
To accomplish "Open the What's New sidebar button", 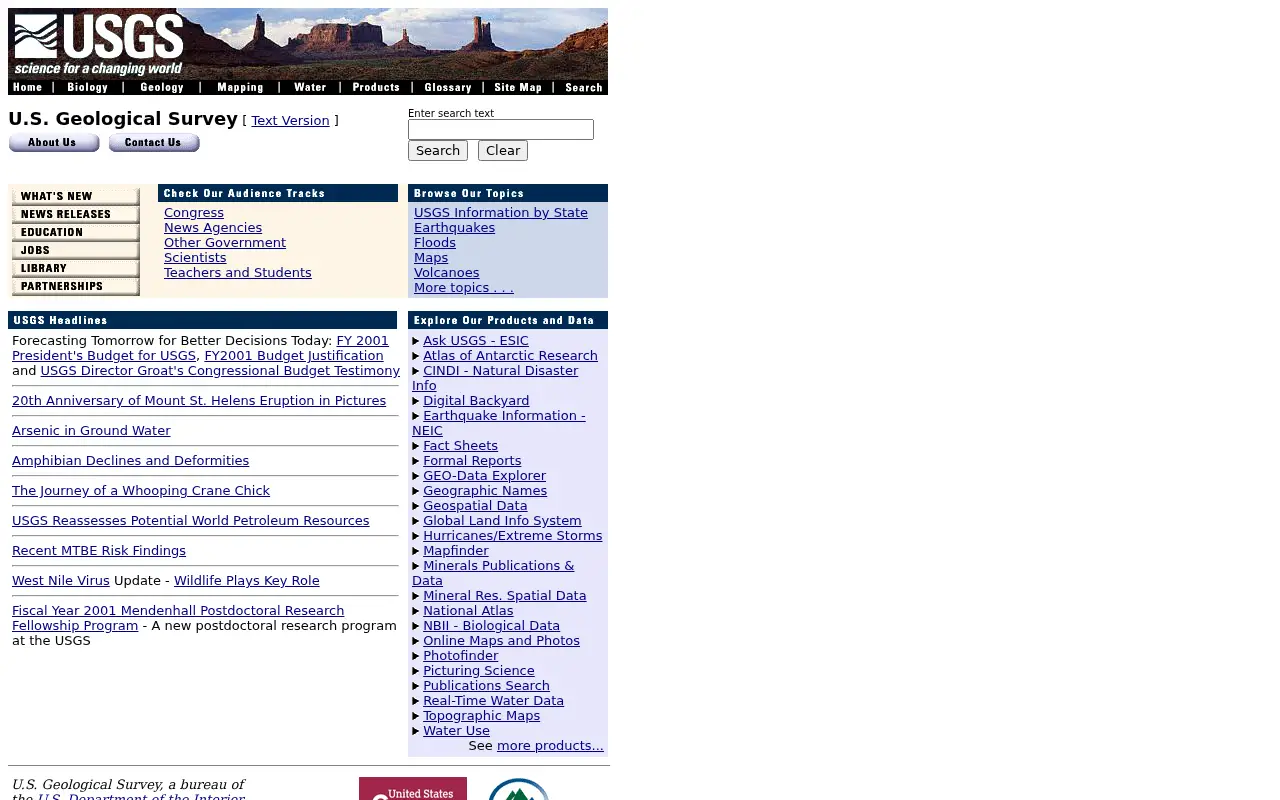I will (76, 197).
